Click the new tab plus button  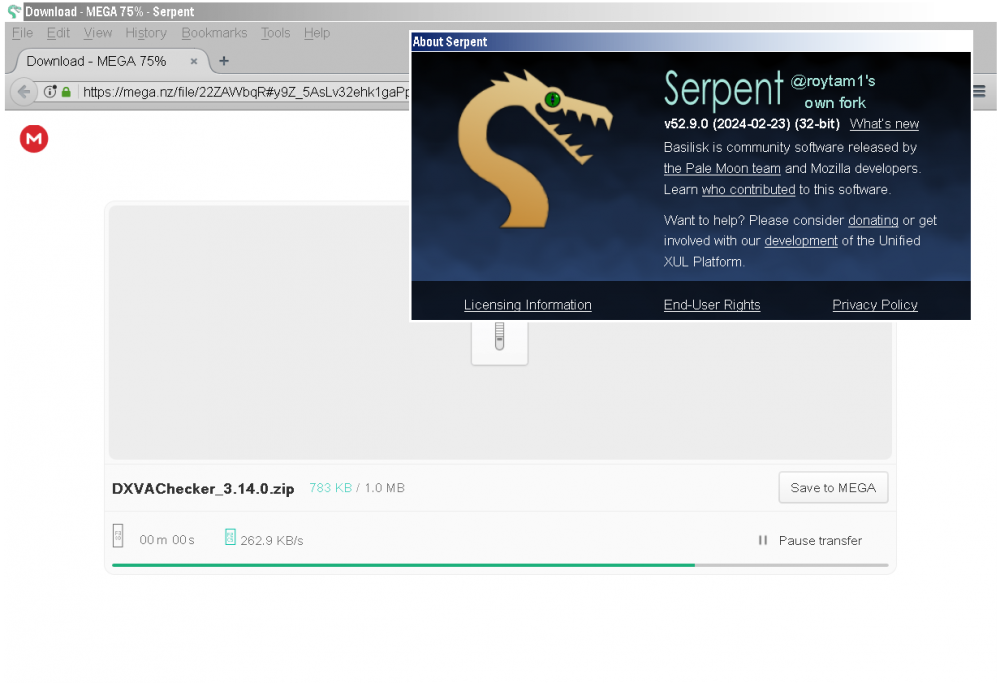coord(224,61)
